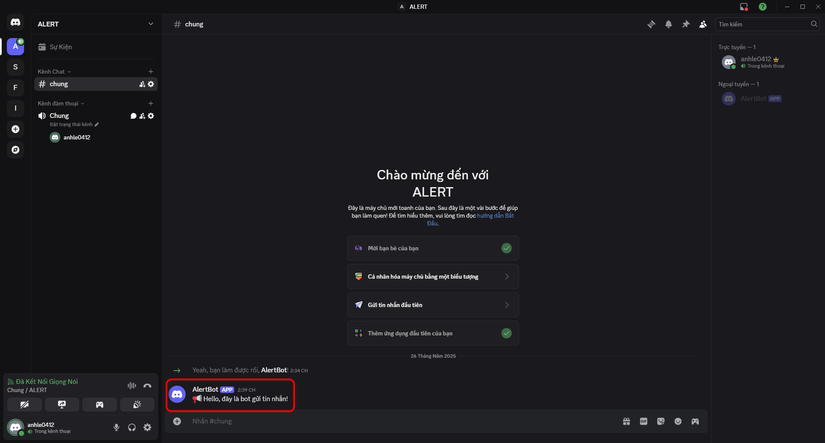825x443 pixels.
Task: Add a channel to Kênh đàm thoại
Action: click(x=150, y=104)
